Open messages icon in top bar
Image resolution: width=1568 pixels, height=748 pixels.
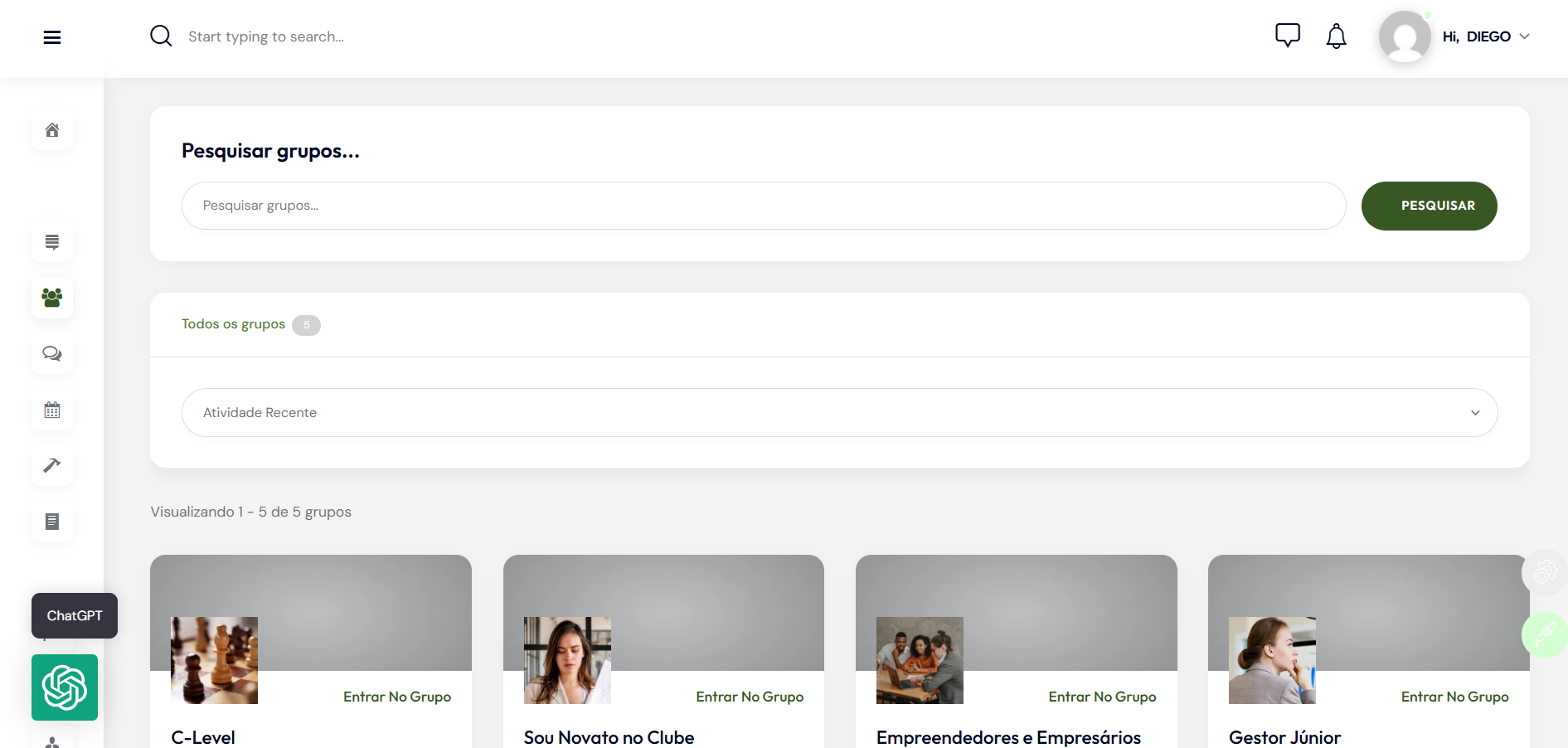point(1287,36)
